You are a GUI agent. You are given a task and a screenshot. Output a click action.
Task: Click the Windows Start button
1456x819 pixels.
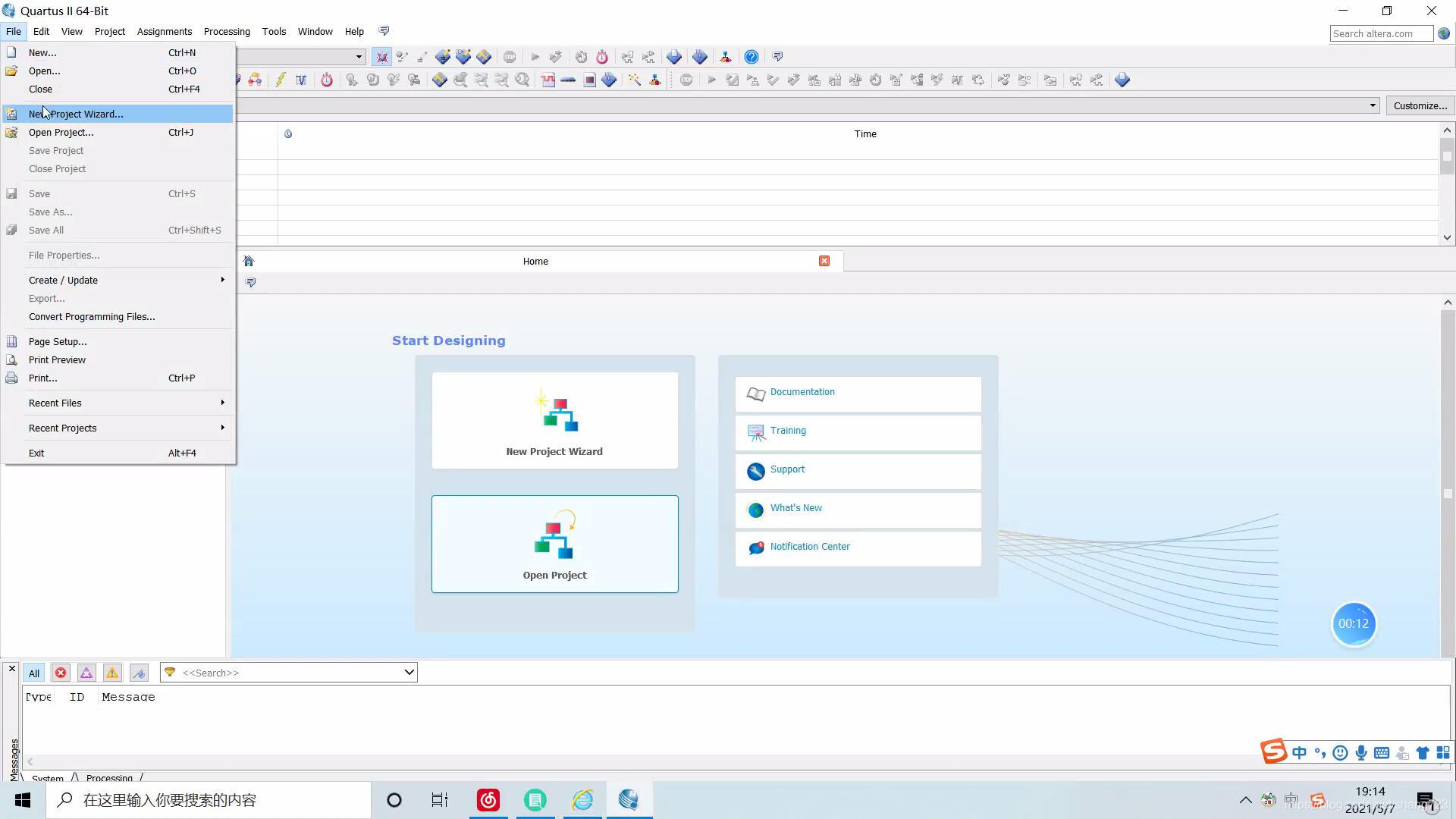tap(23, 800)
